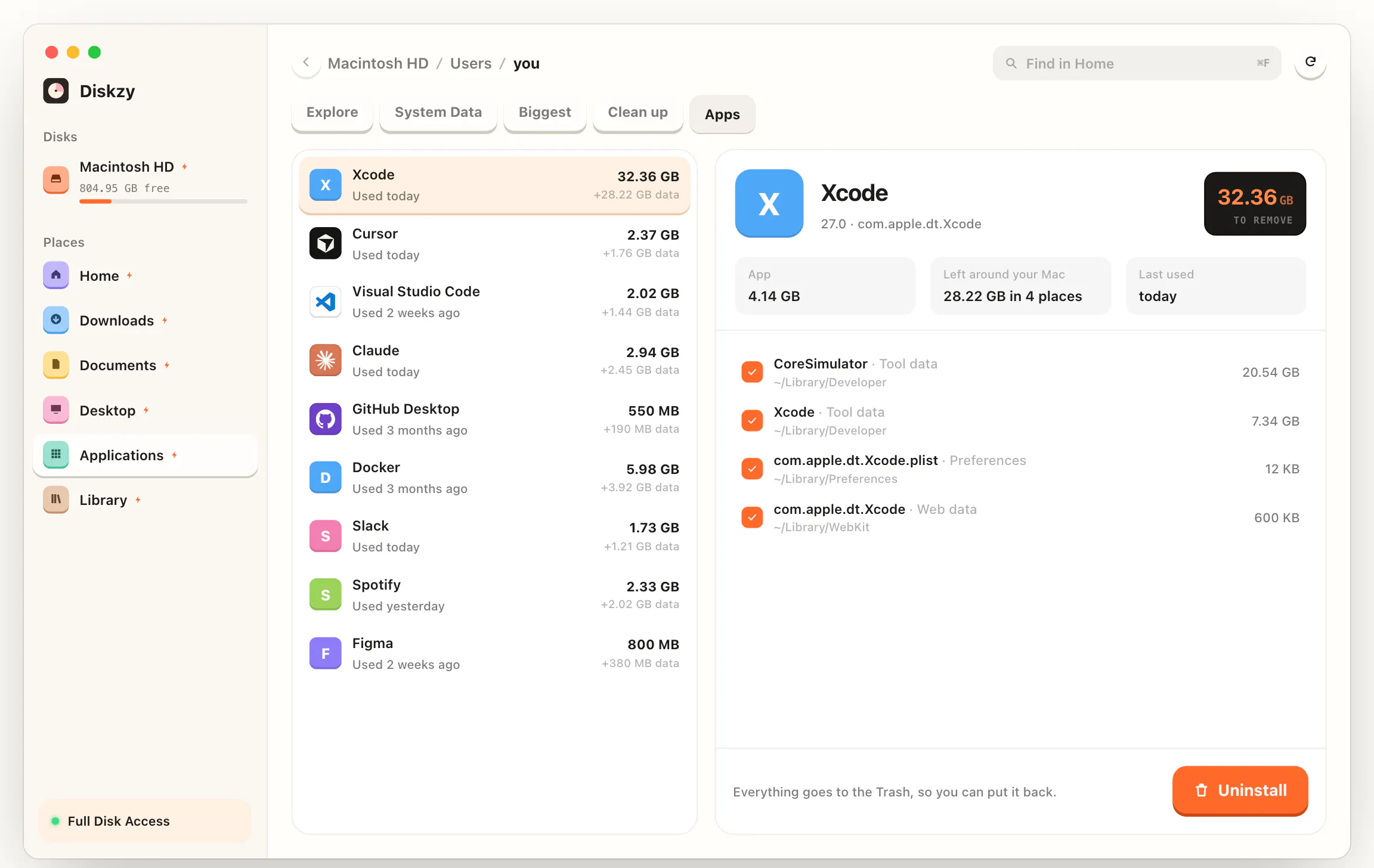
Task: Click the Diskzy app logo icon
Action: (55, 91)
